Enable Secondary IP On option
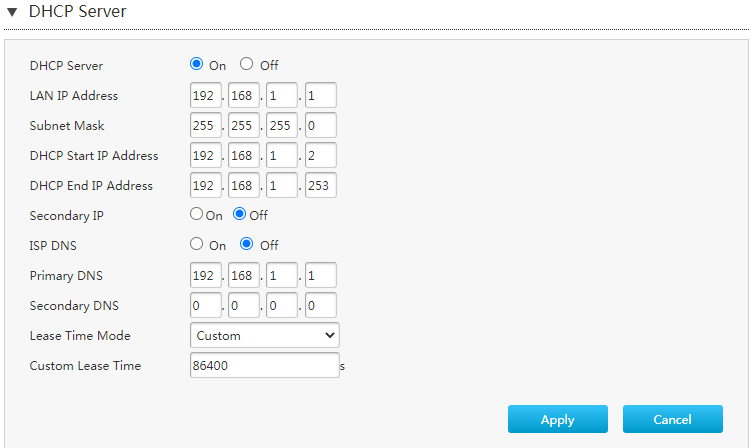The width and height of the screenshot is (756, 448). click(x=196, y=214)
